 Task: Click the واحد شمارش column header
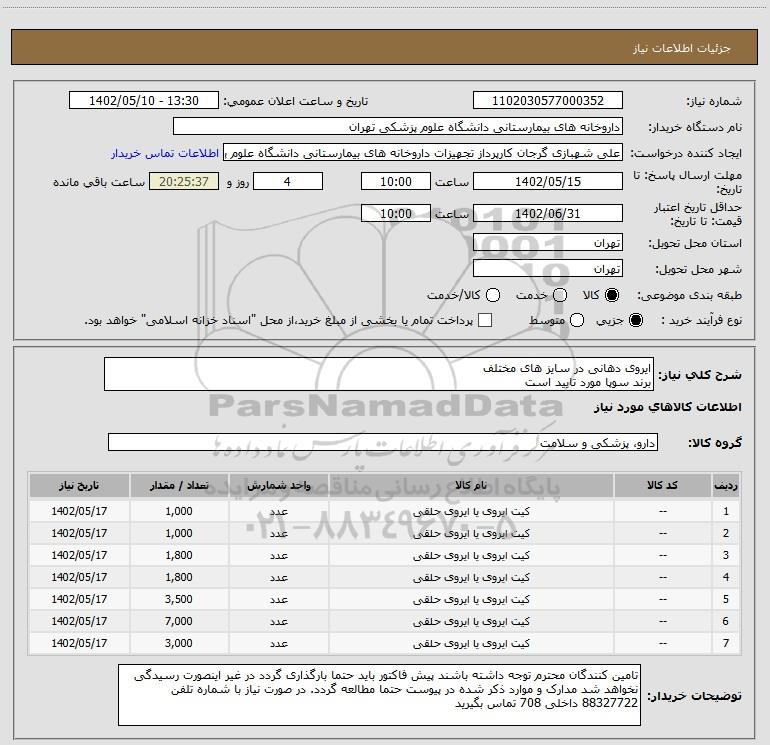278,486
